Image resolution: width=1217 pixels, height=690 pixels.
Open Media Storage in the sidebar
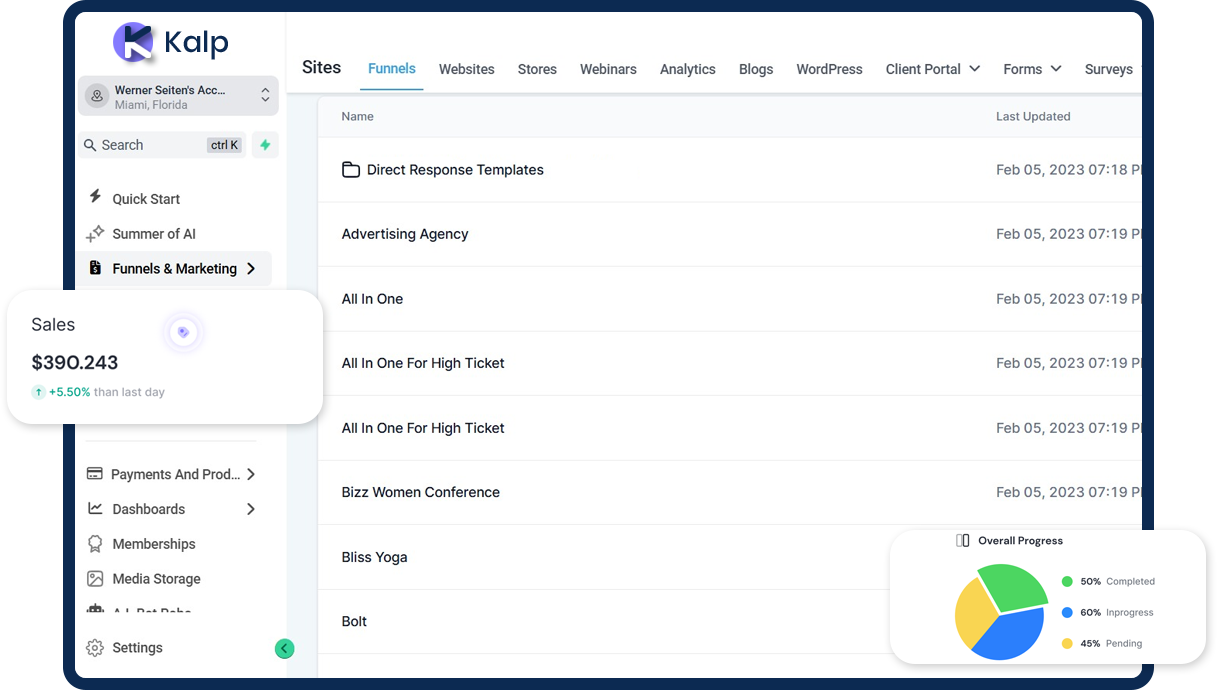156,579
